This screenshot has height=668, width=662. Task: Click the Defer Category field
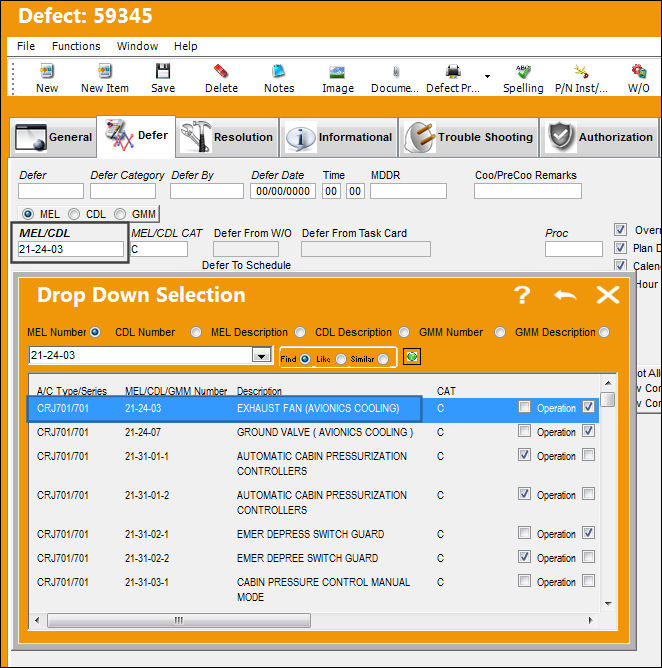click(123, 191)
